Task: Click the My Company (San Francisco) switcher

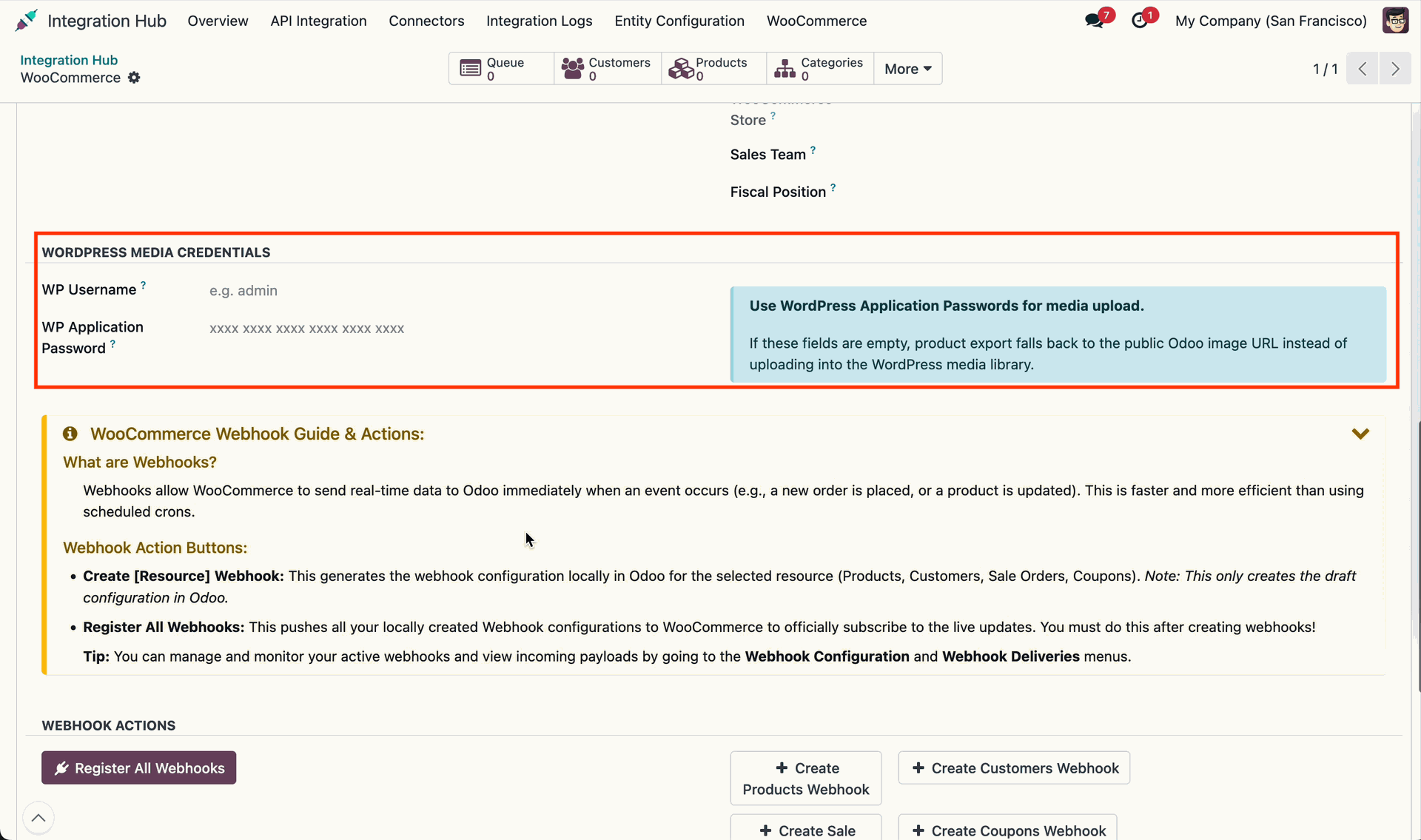Action: (x=1271, y=21)
